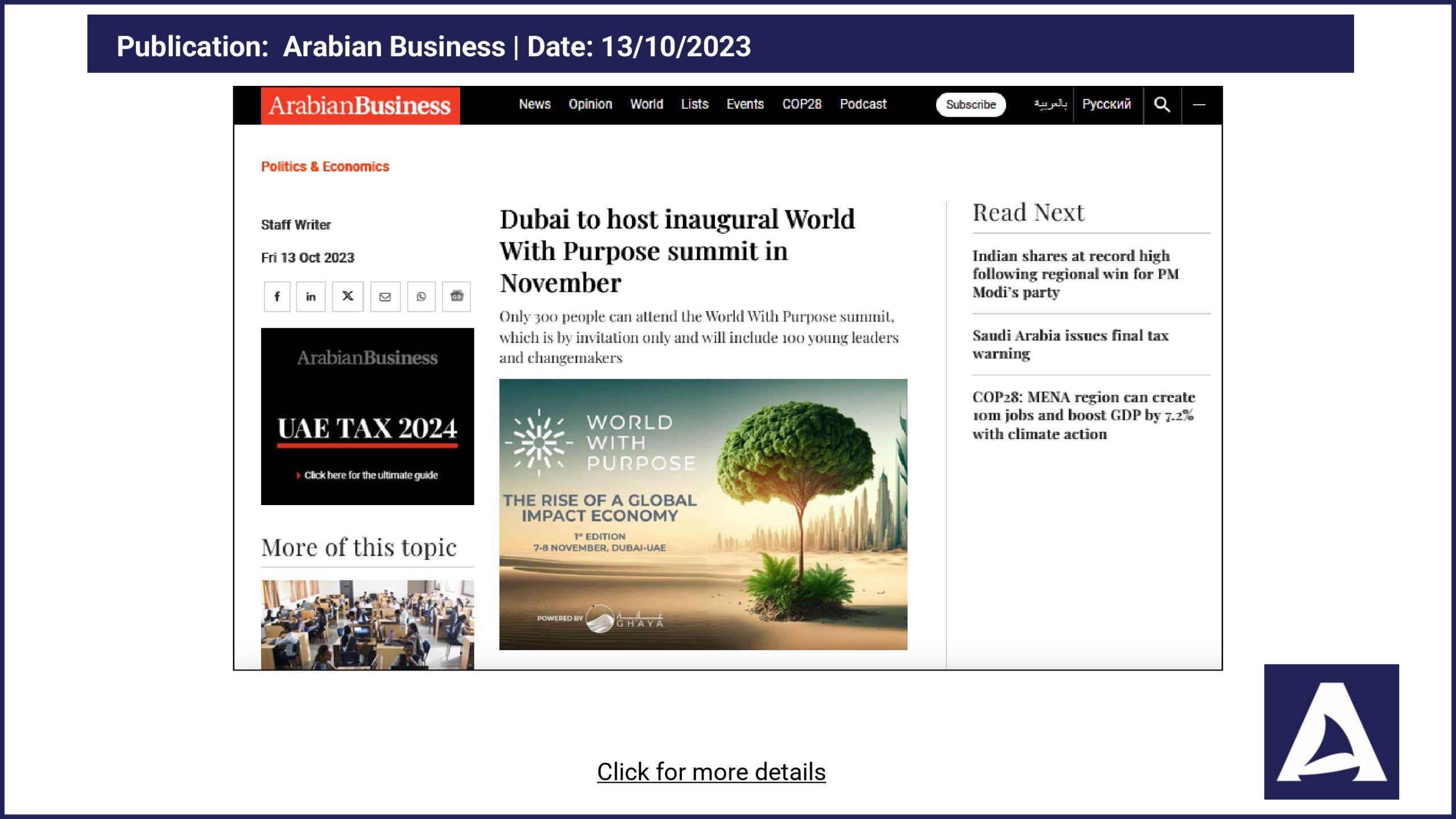The image size is (1456, 819).
Task: Open the Opinion menu item
Action: point(590,104)
